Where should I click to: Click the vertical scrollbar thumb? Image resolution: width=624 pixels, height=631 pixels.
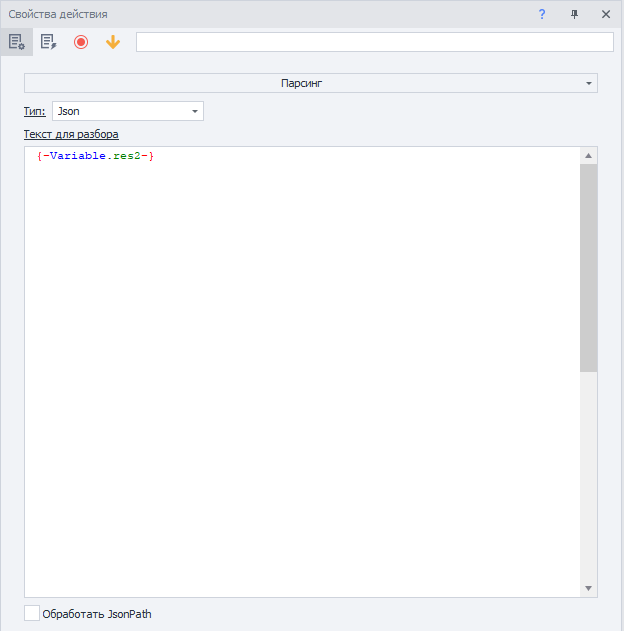coord(588,268)
